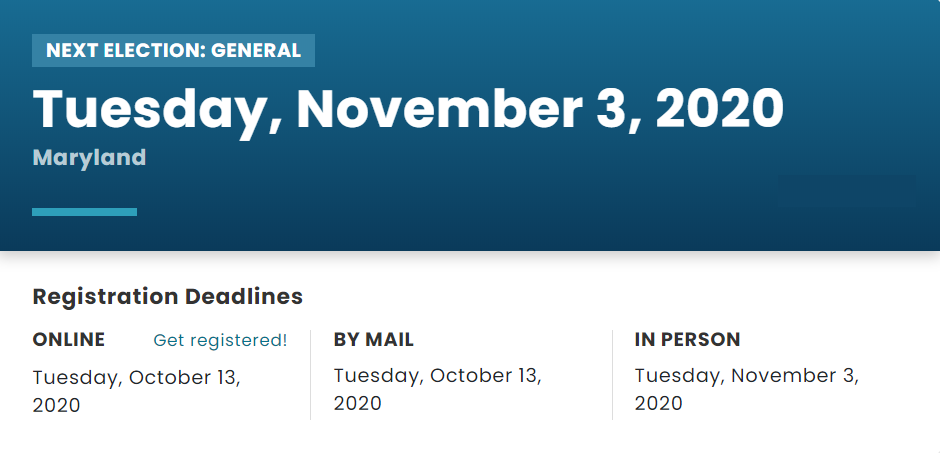The width and height of the screenshot is (940, 453).
Task: Click the word "Deadlines" in the section heading
Action: (x=244, y=296)
